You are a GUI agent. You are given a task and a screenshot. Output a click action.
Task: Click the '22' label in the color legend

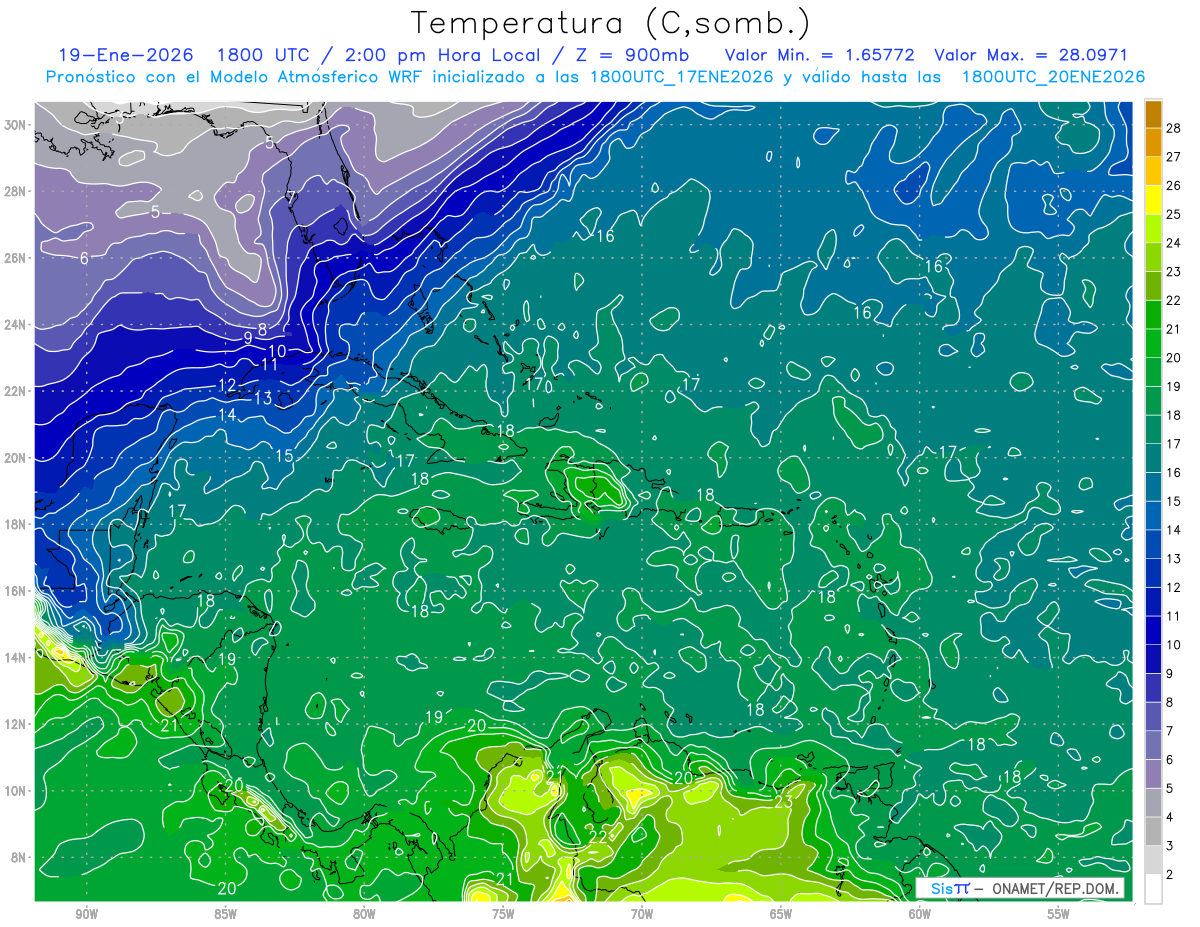(1175, 301)
